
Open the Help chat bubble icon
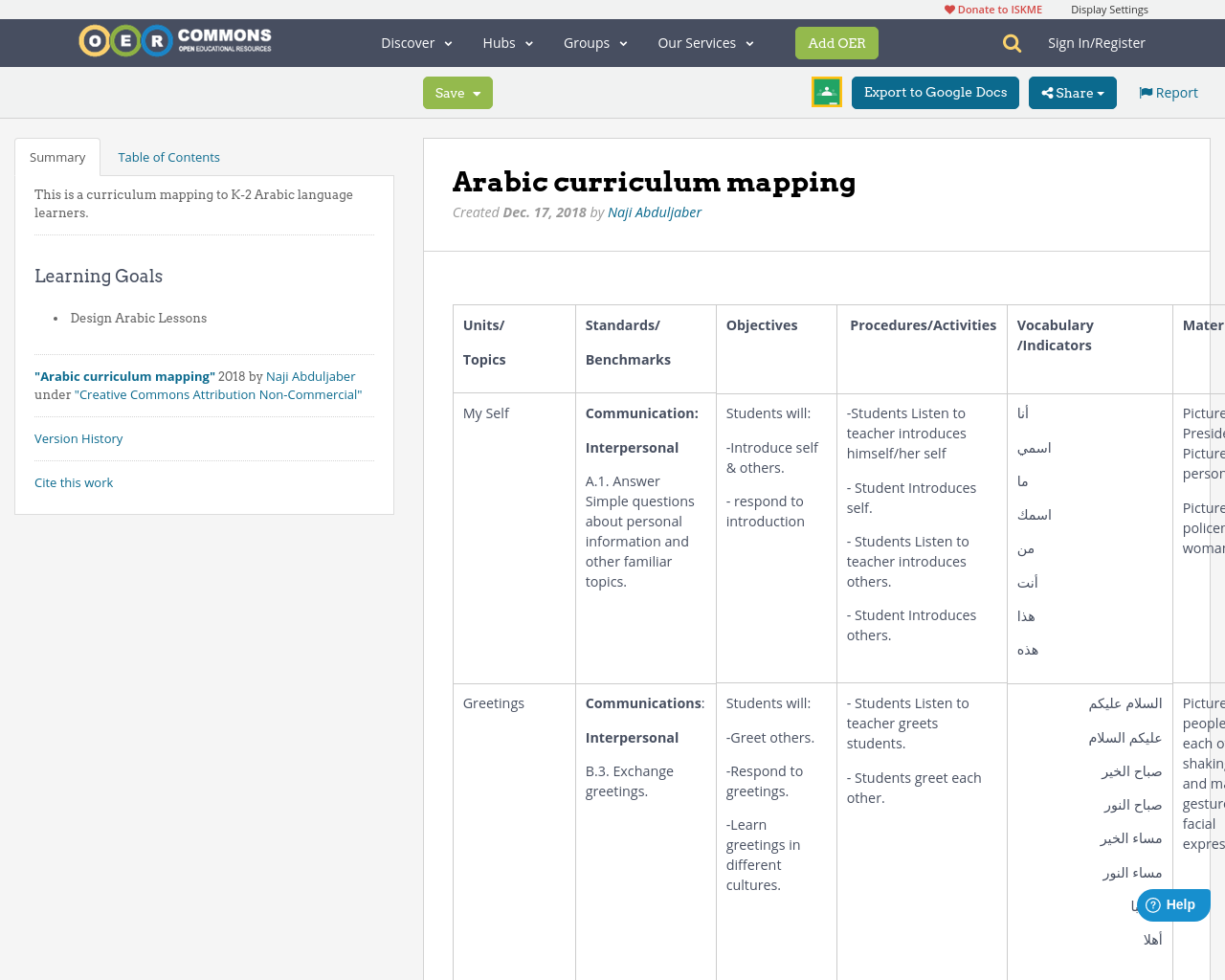pos(1172,904)
